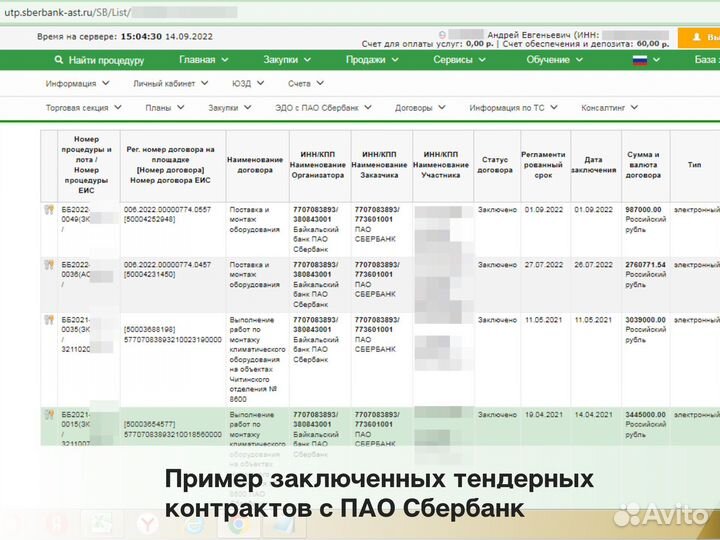Expand the Обучение menu
Screen dimensions: 720x540
point(555,60)
